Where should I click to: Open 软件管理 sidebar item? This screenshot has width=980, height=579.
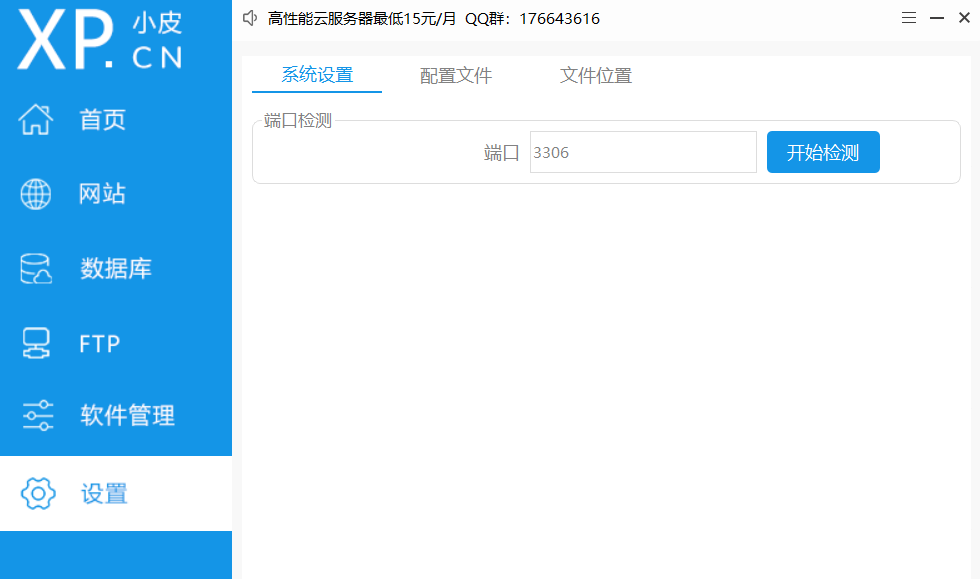pyautogui.click(x=128, y=415)
